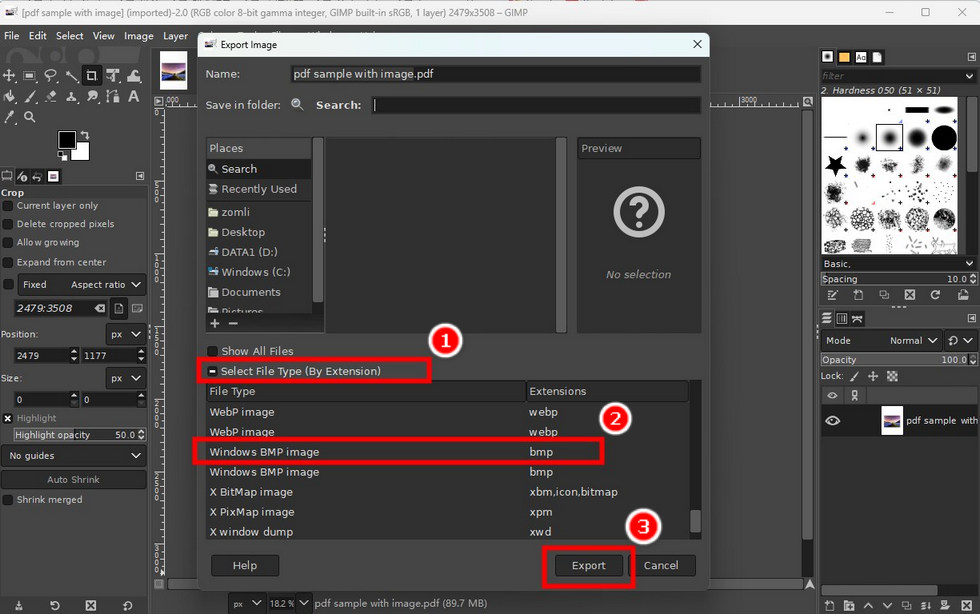Viewport: 980px width, 614px height.
Task: Click the Export button
Action: pyautogui.click(x=588, y=565)
